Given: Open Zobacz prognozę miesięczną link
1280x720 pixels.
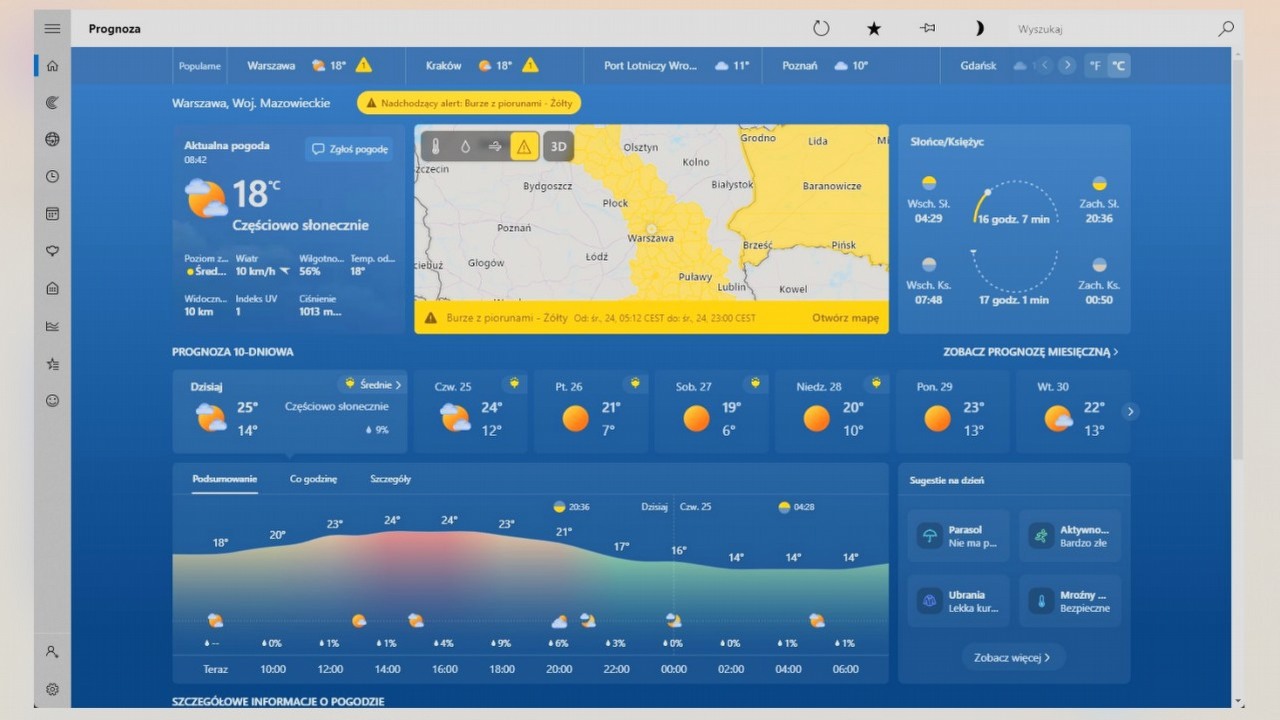Looking at the screenshot, I should [x=1031, y=352].
